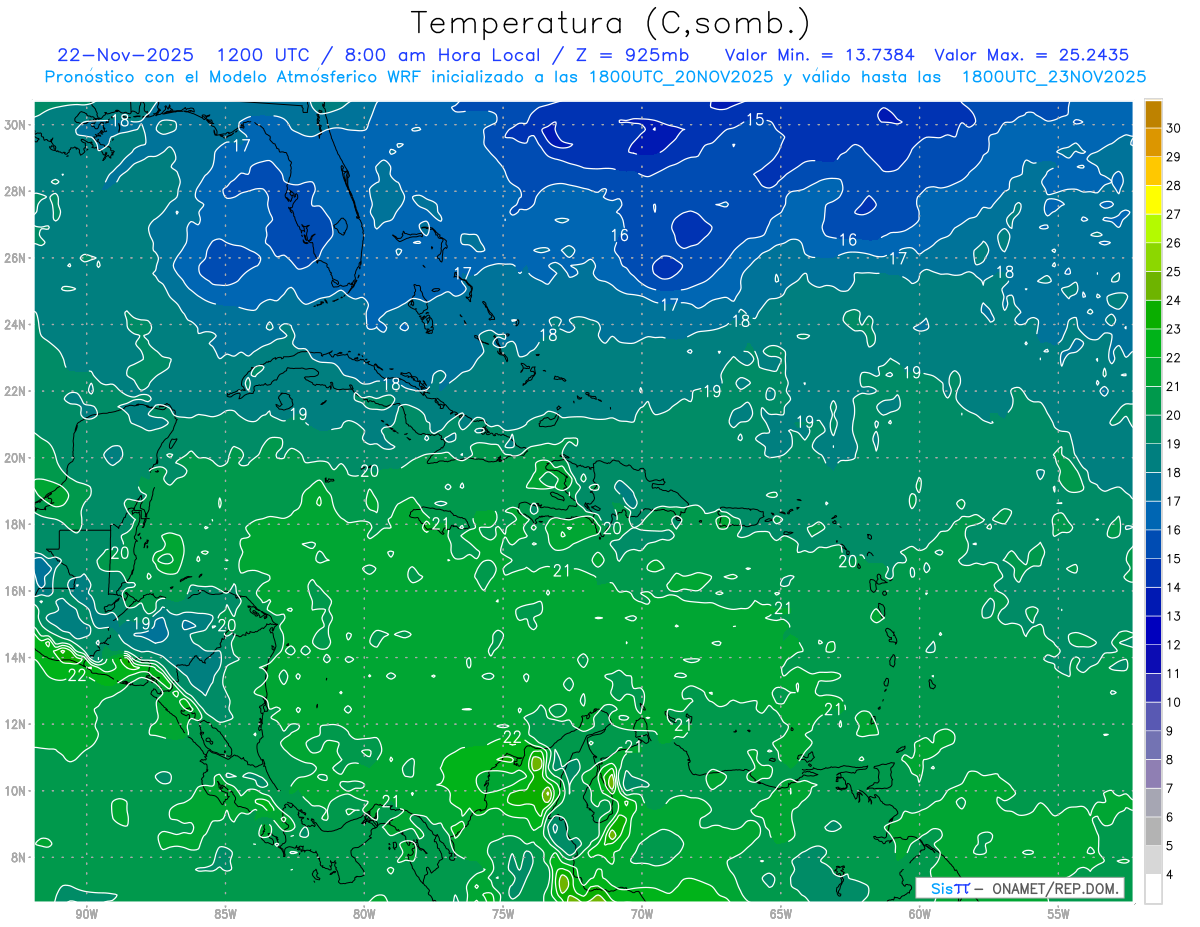Image resolution: width=1200 pixels, height=927 pixels.
Task: Click the color legend label '30'
Action: click(1174, 128)
